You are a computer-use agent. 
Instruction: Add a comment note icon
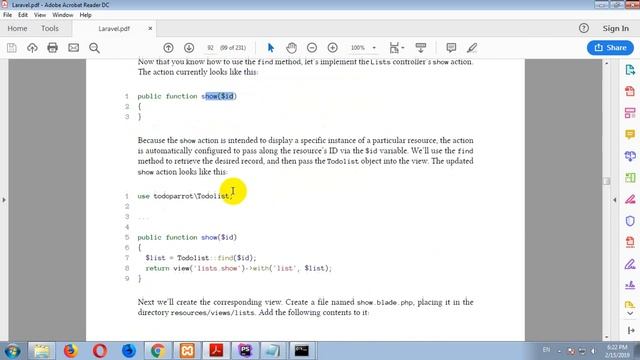point(451,48)
